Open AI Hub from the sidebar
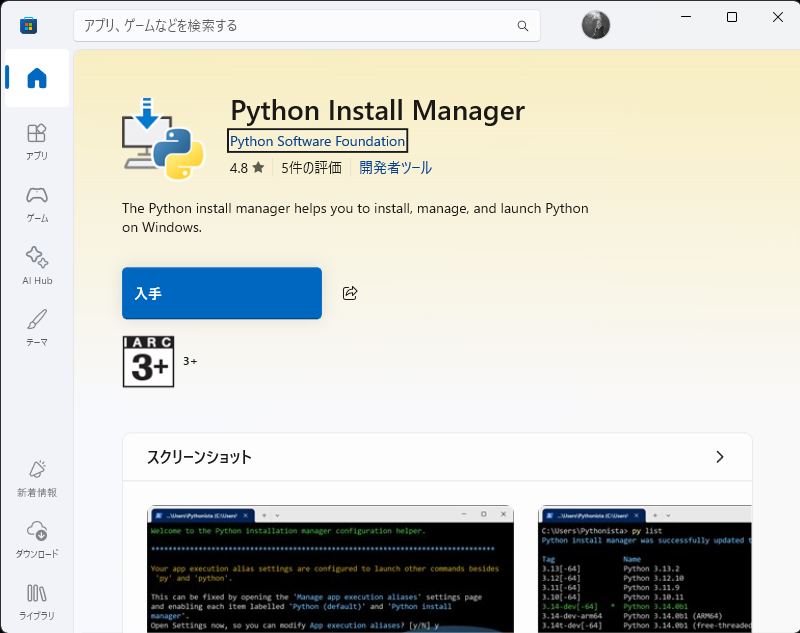This screenshot has height=633, width=800. [37, 266]
